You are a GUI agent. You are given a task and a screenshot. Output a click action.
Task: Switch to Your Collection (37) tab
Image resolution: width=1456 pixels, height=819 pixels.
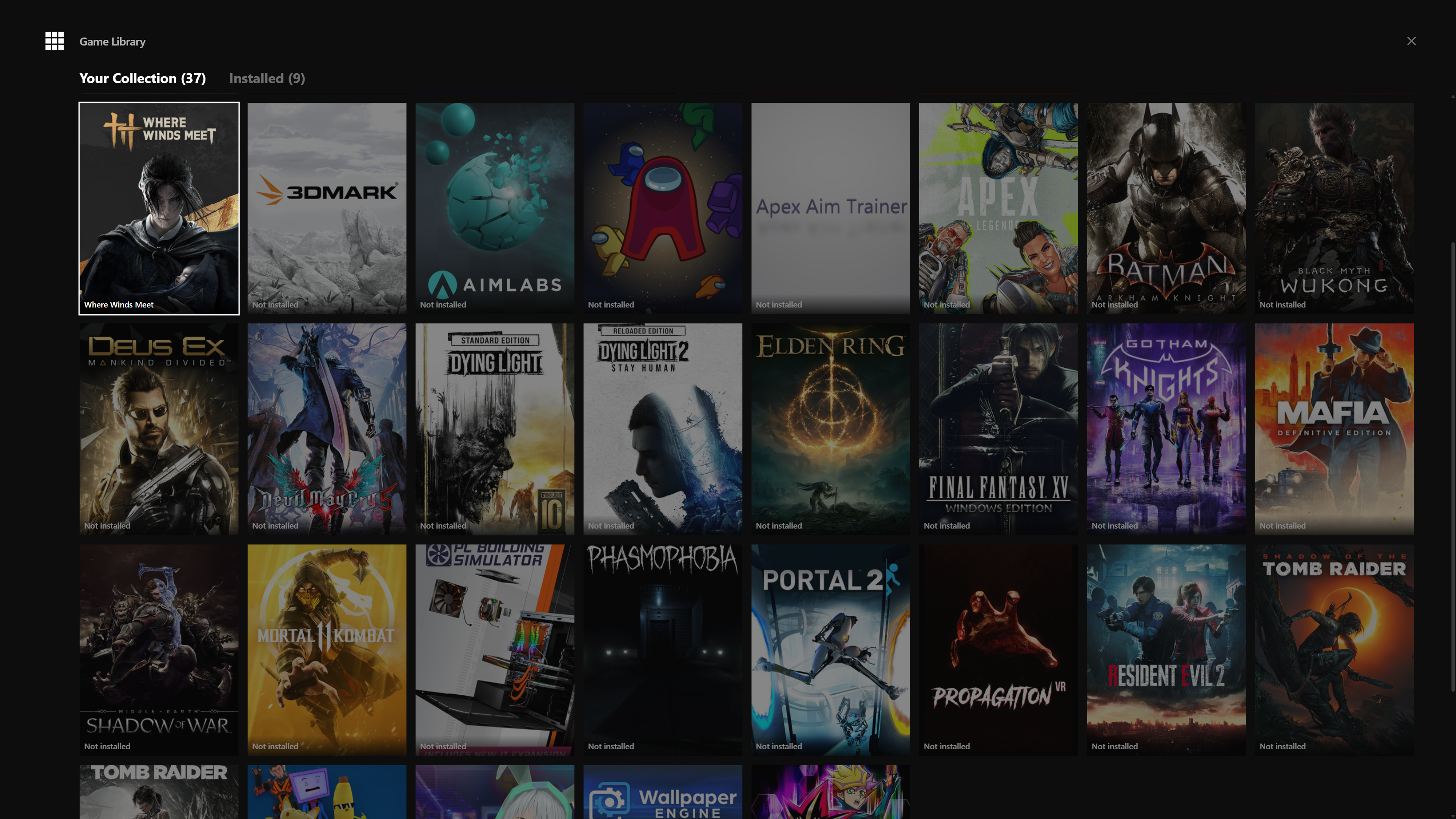(143, 78)
